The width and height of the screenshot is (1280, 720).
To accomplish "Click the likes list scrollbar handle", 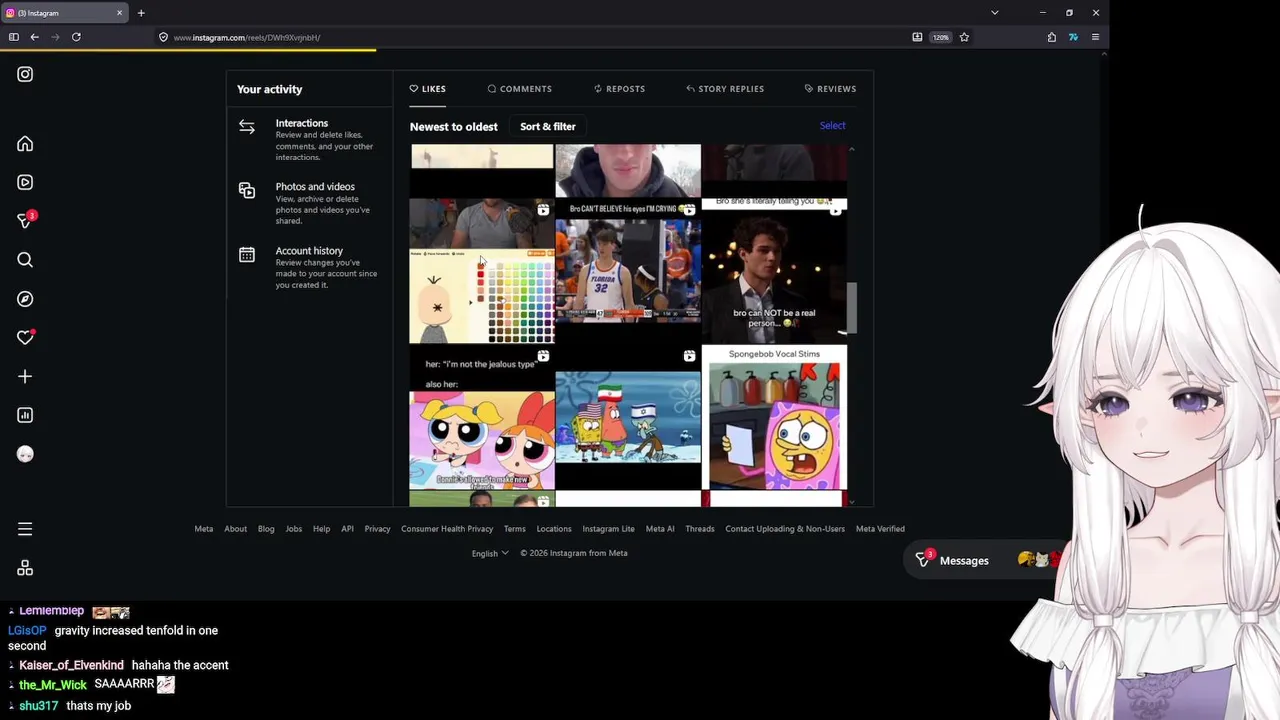I will [x=852, y=308].
